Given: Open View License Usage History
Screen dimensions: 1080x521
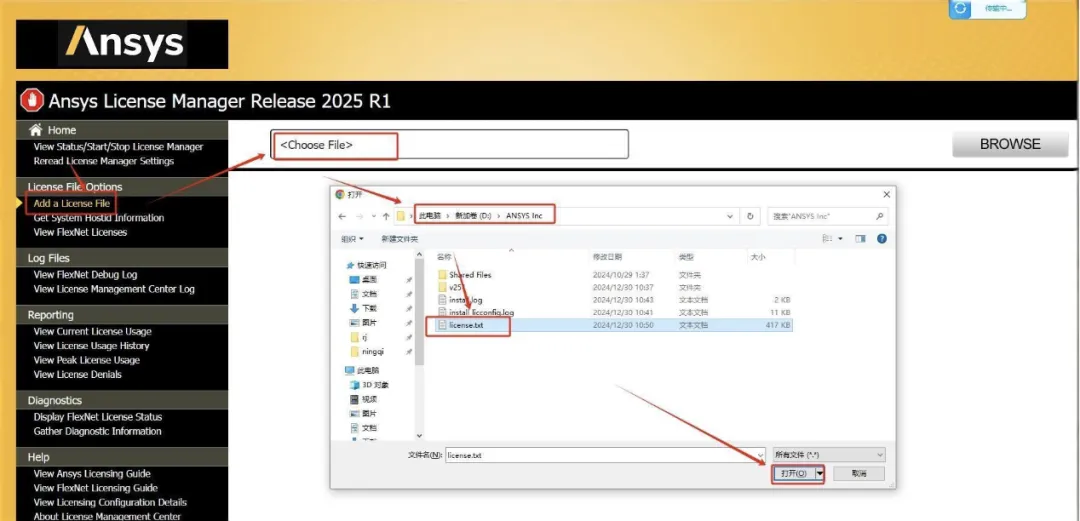Looking at the screenshot, I should point(92,346).
